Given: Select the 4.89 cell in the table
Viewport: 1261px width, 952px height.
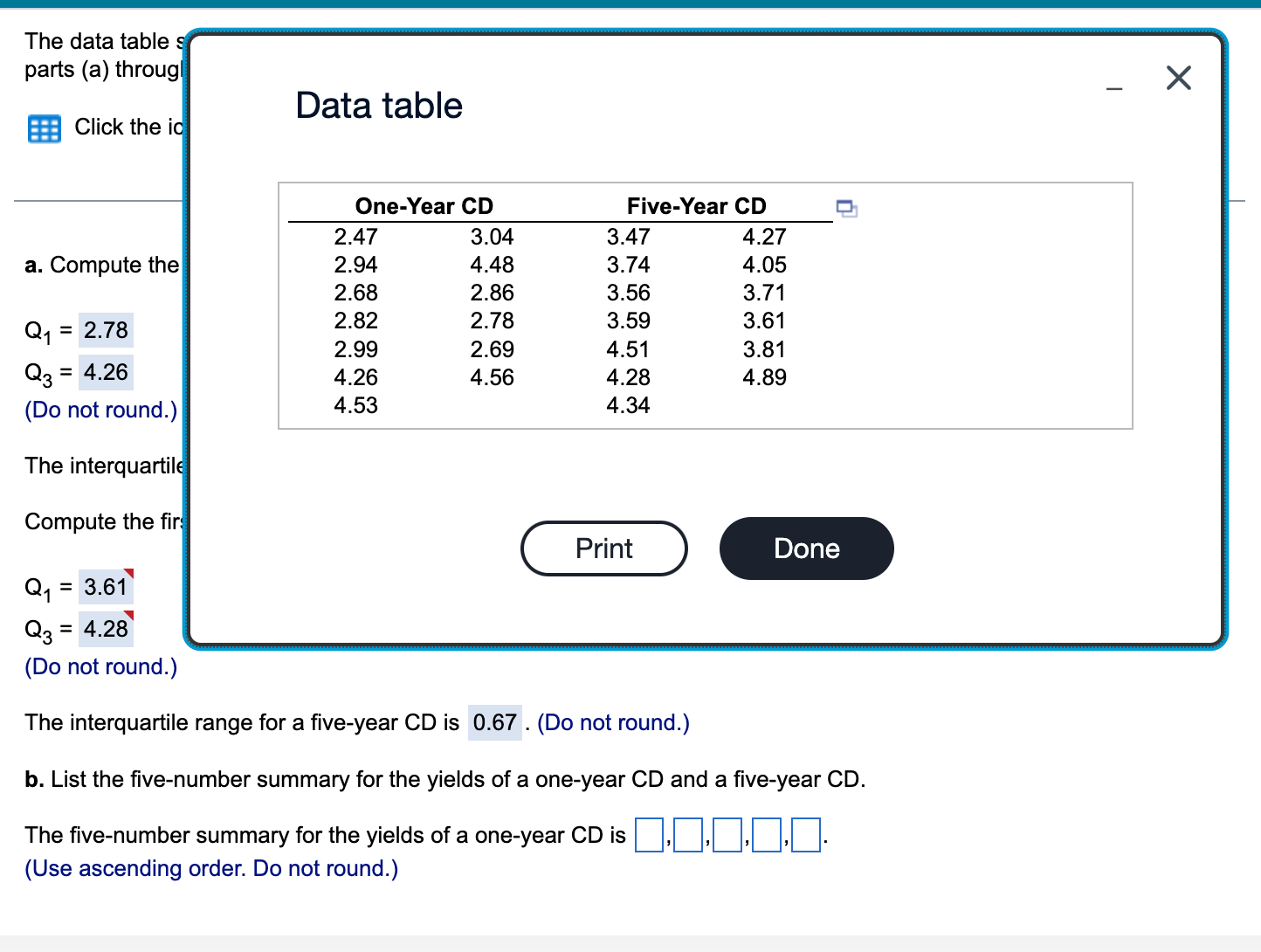Looking at the screenshot, I should click(765, 377).
